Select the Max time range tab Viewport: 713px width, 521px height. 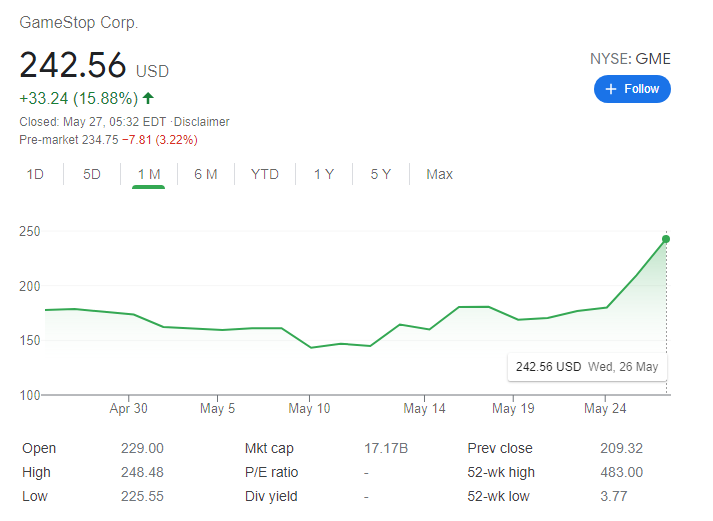[x=439, y=174]
